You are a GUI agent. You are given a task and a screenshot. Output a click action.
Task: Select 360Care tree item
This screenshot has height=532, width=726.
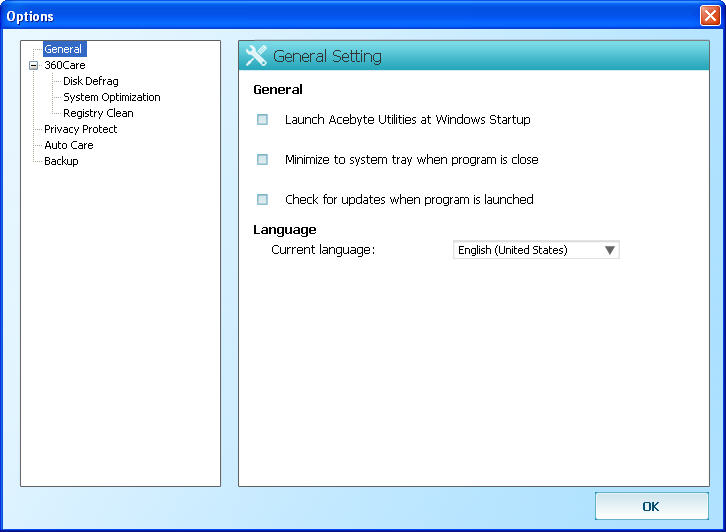click(x=65, y=65)
